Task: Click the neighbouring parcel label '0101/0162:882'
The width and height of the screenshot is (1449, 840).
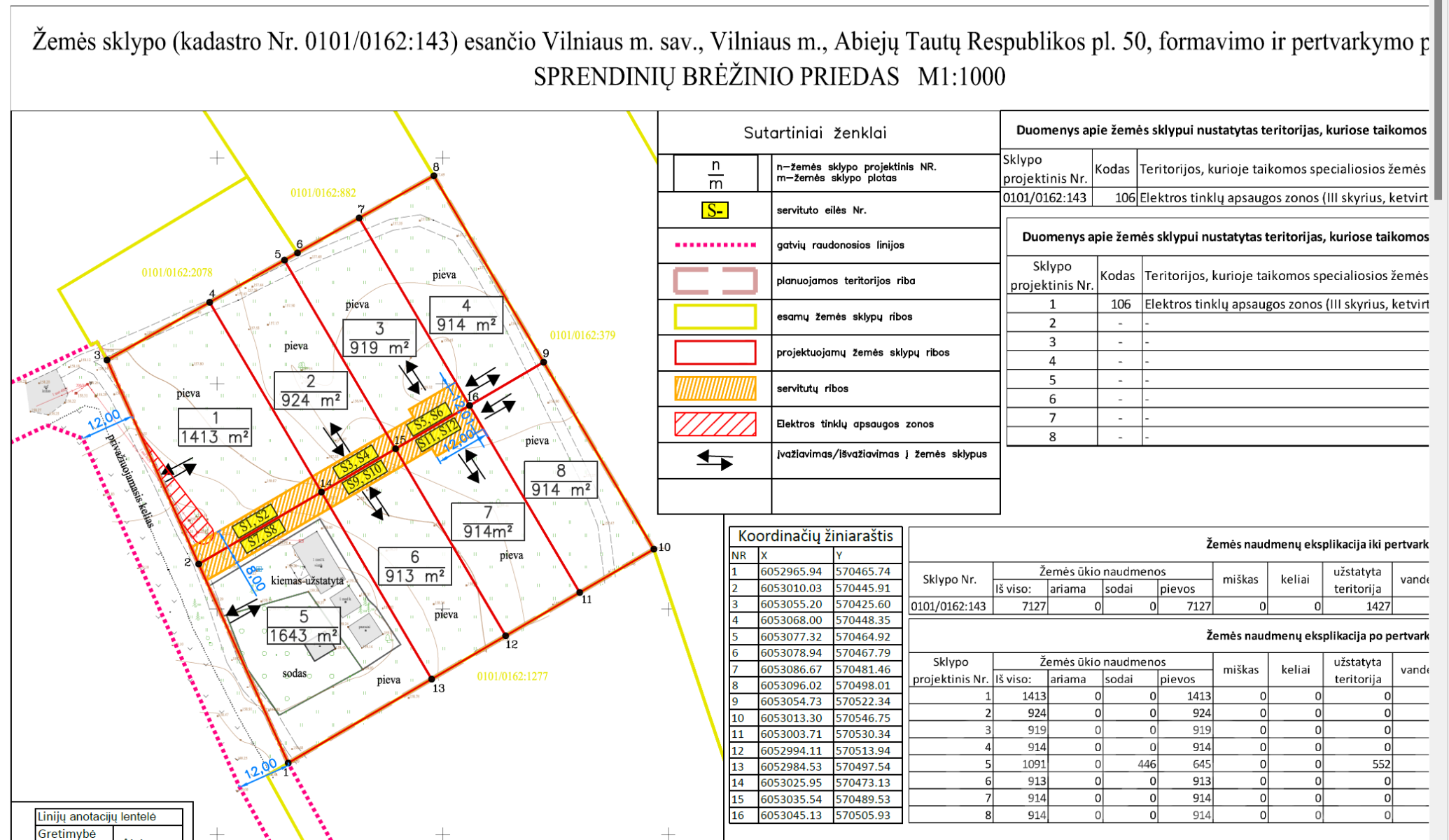Action: point(323,192)
